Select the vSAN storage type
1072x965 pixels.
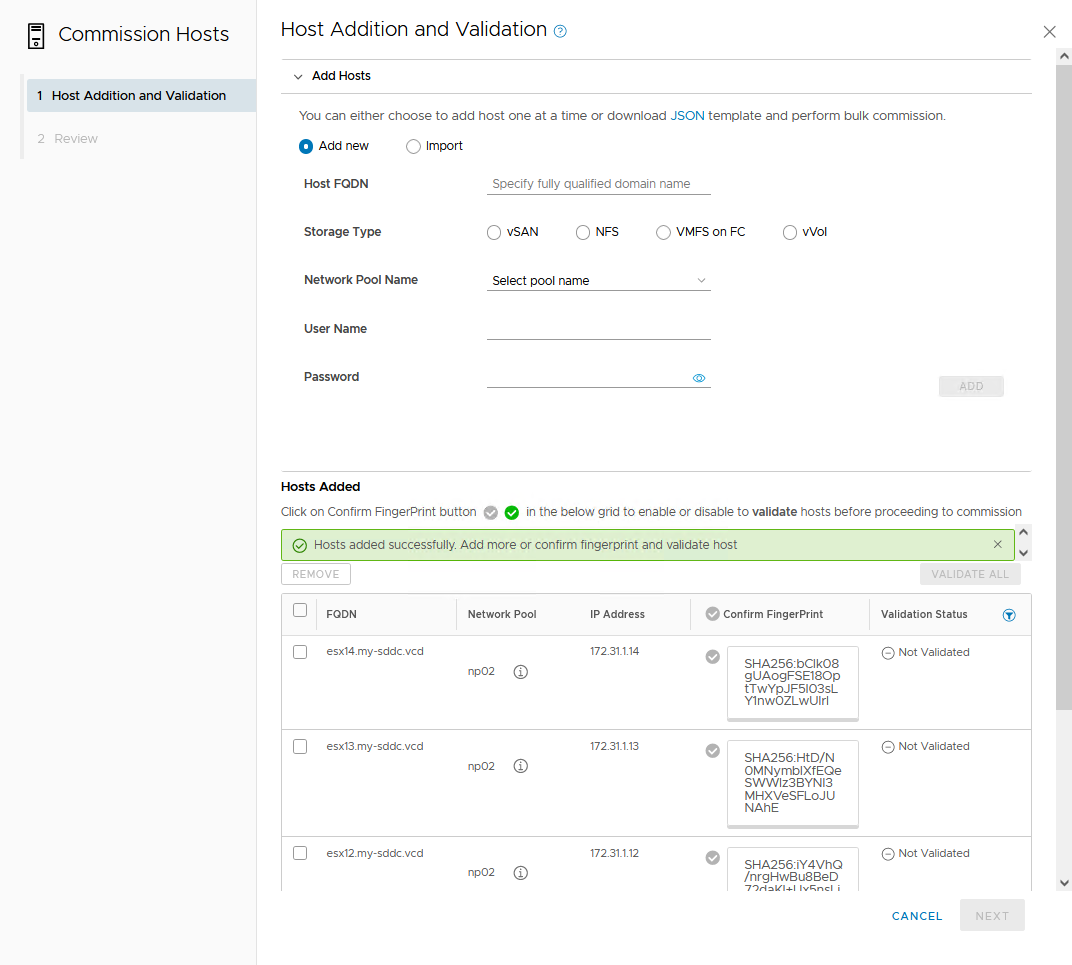click(x=493, y=232)
